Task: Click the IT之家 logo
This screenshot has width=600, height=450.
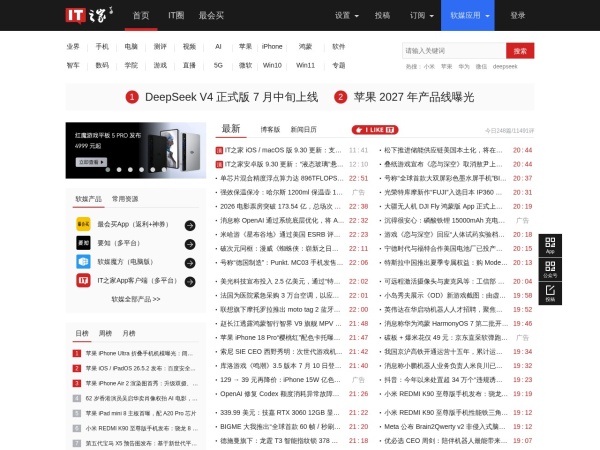Action: point(89,15)
